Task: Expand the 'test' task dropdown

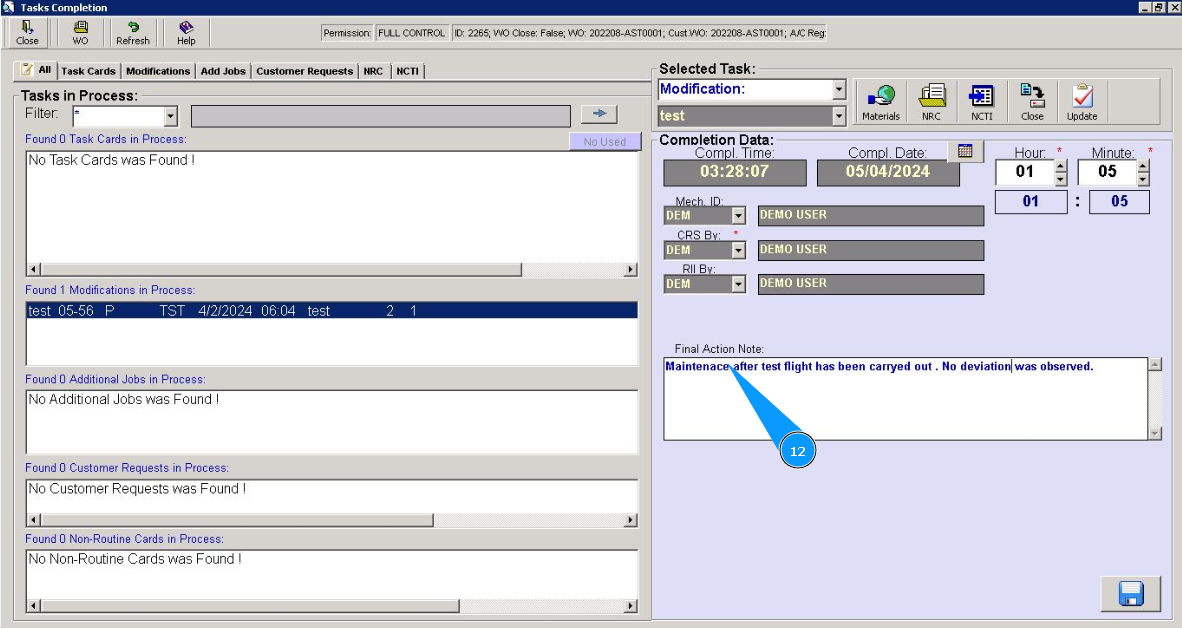Action: pos(839,116)
